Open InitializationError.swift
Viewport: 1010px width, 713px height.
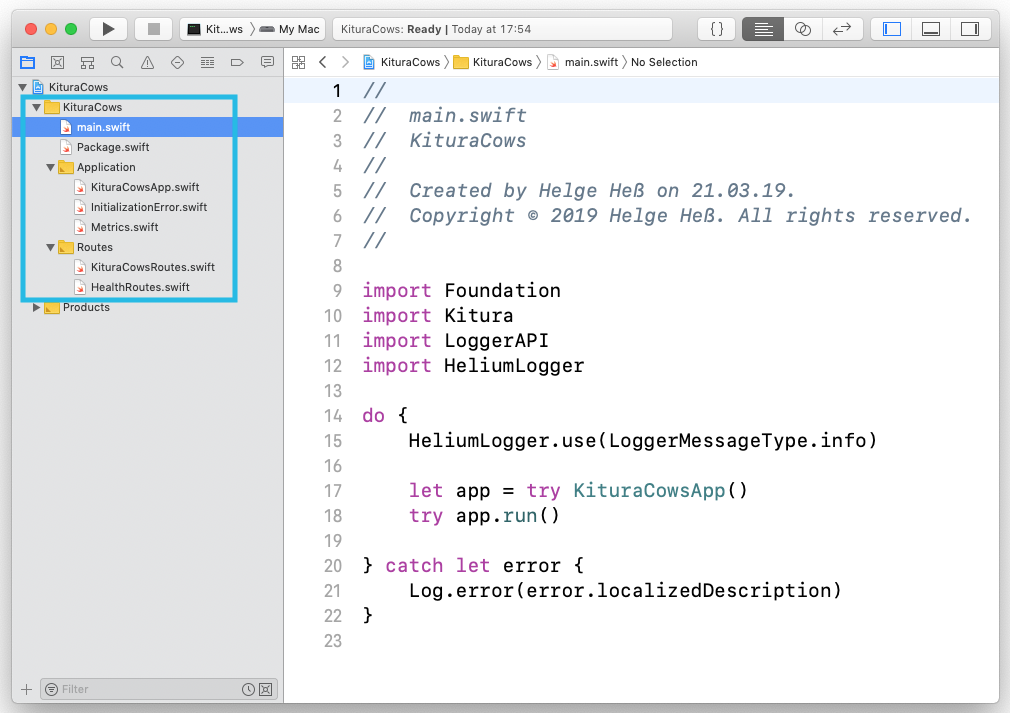tap(148, 207)
